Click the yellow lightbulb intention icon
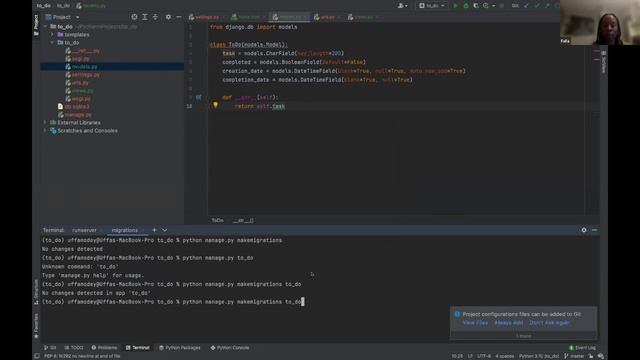Viewport: 640px width, 360px height. (x=216, y=105)
